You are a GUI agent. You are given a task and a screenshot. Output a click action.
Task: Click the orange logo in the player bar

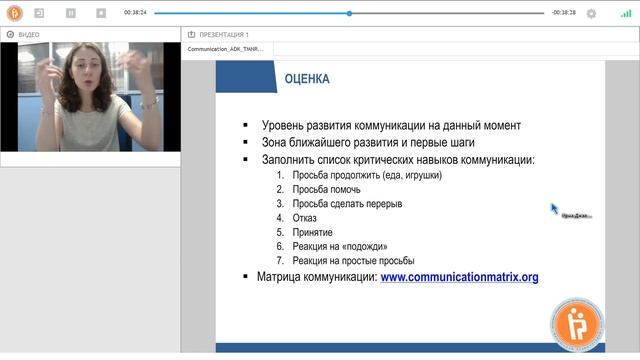pyautogui.click(x=15, y=13)
